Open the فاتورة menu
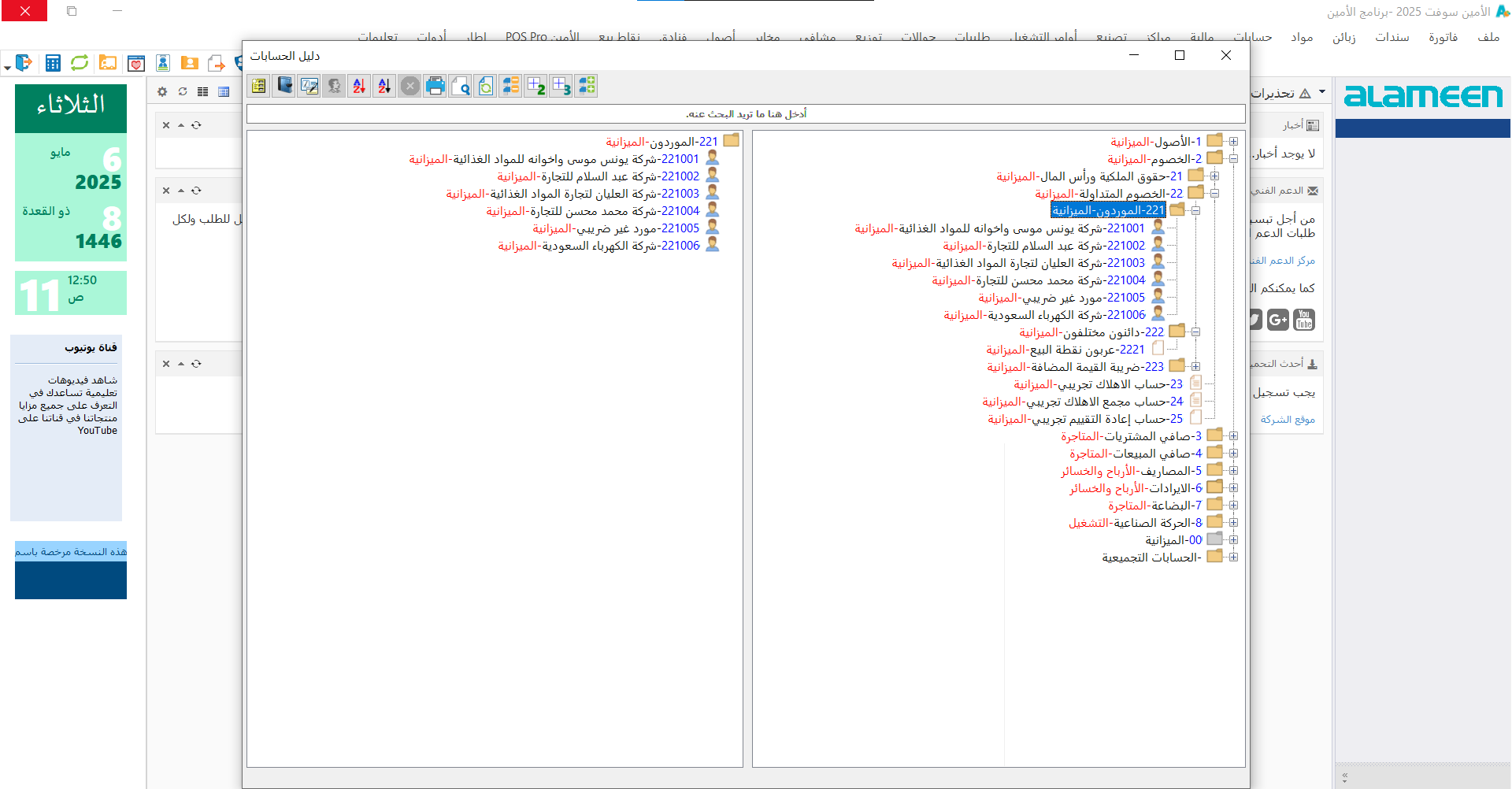Image resolution: width=1512 pixels, height=789 pixels. click(x=1443, y=37)
